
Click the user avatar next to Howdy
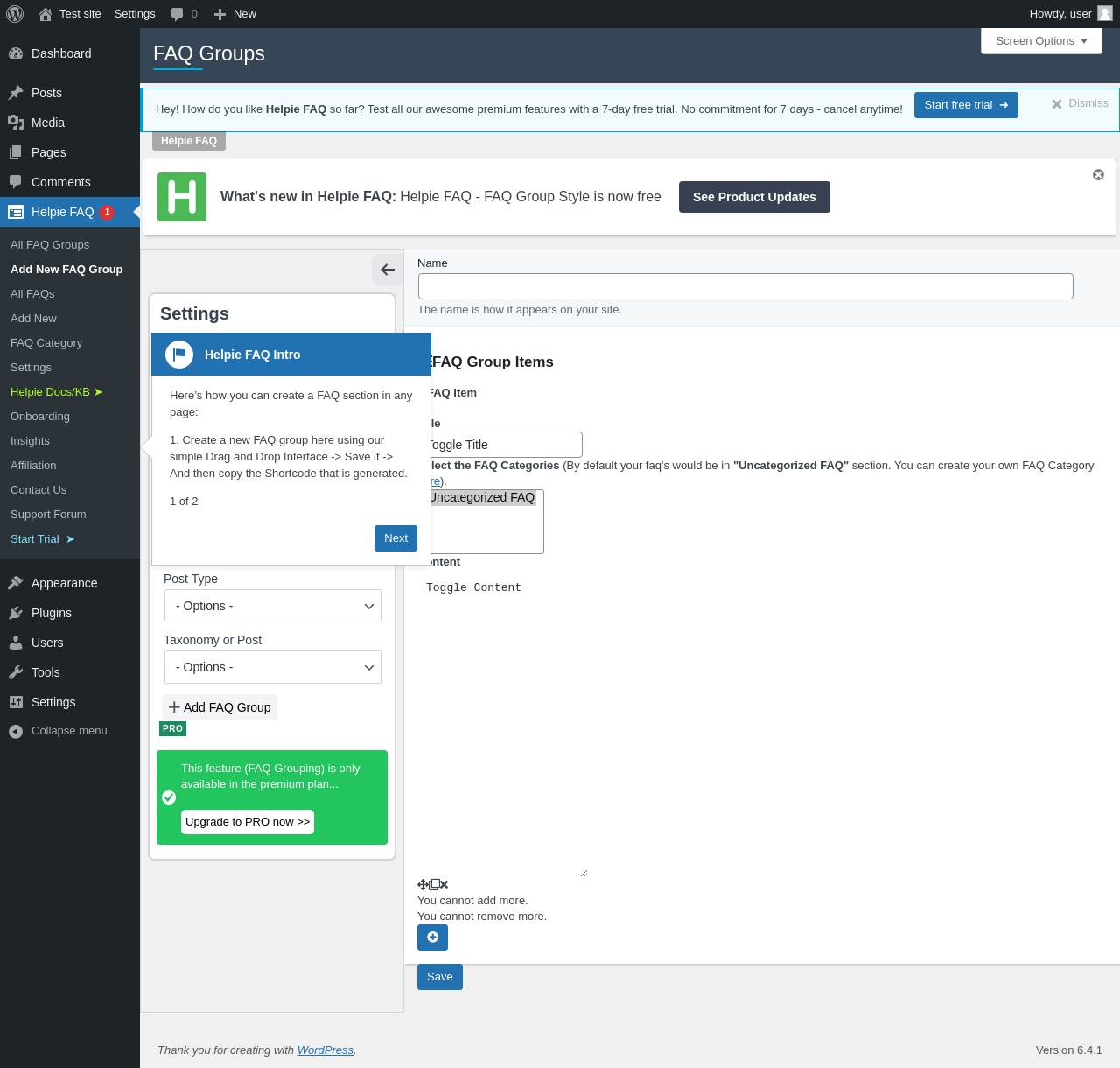click(x=1105, y=13)
